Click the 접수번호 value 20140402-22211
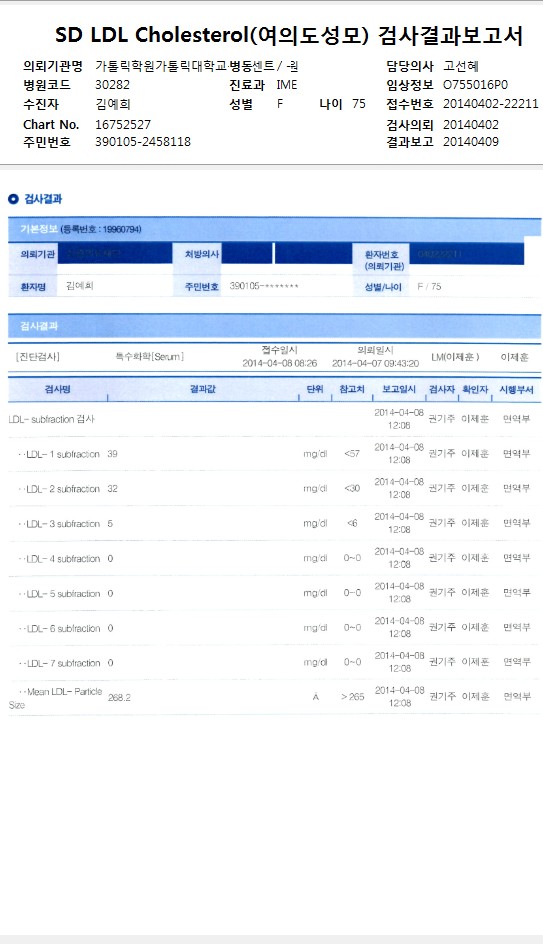The height and width of the screenshot is (944, 543). (x=491, y=104)
